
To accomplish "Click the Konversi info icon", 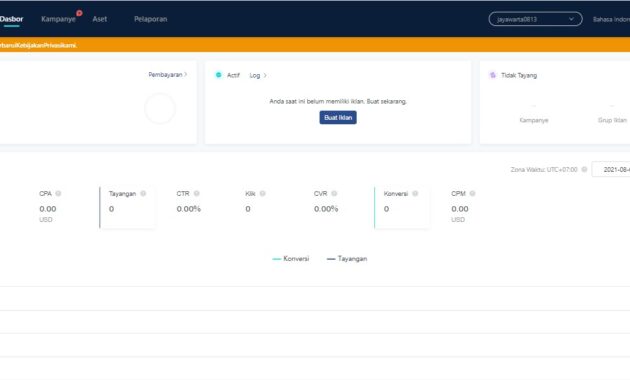I will (415, 193).
